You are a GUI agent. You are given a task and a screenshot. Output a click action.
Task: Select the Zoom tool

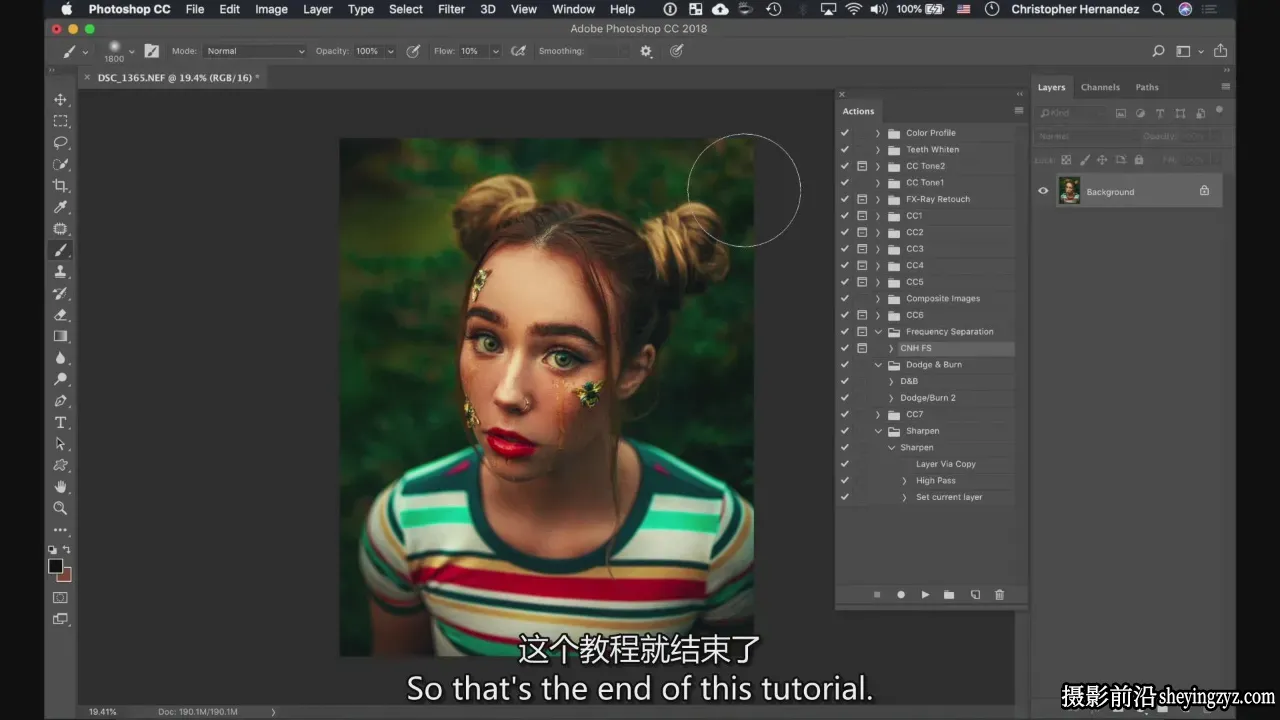click(x=61, y=508)
